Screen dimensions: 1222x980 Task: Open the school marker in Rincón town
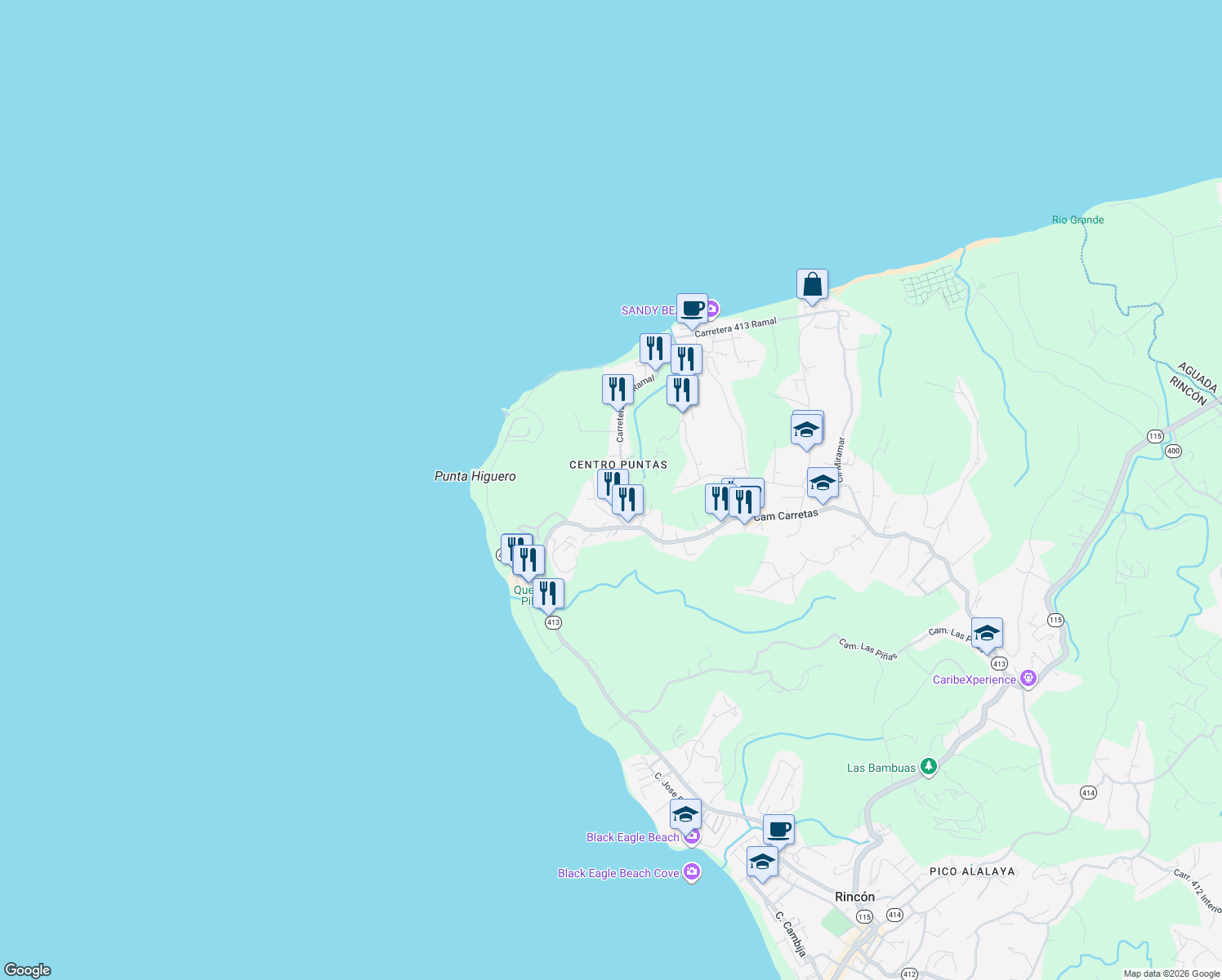(762, 859)
